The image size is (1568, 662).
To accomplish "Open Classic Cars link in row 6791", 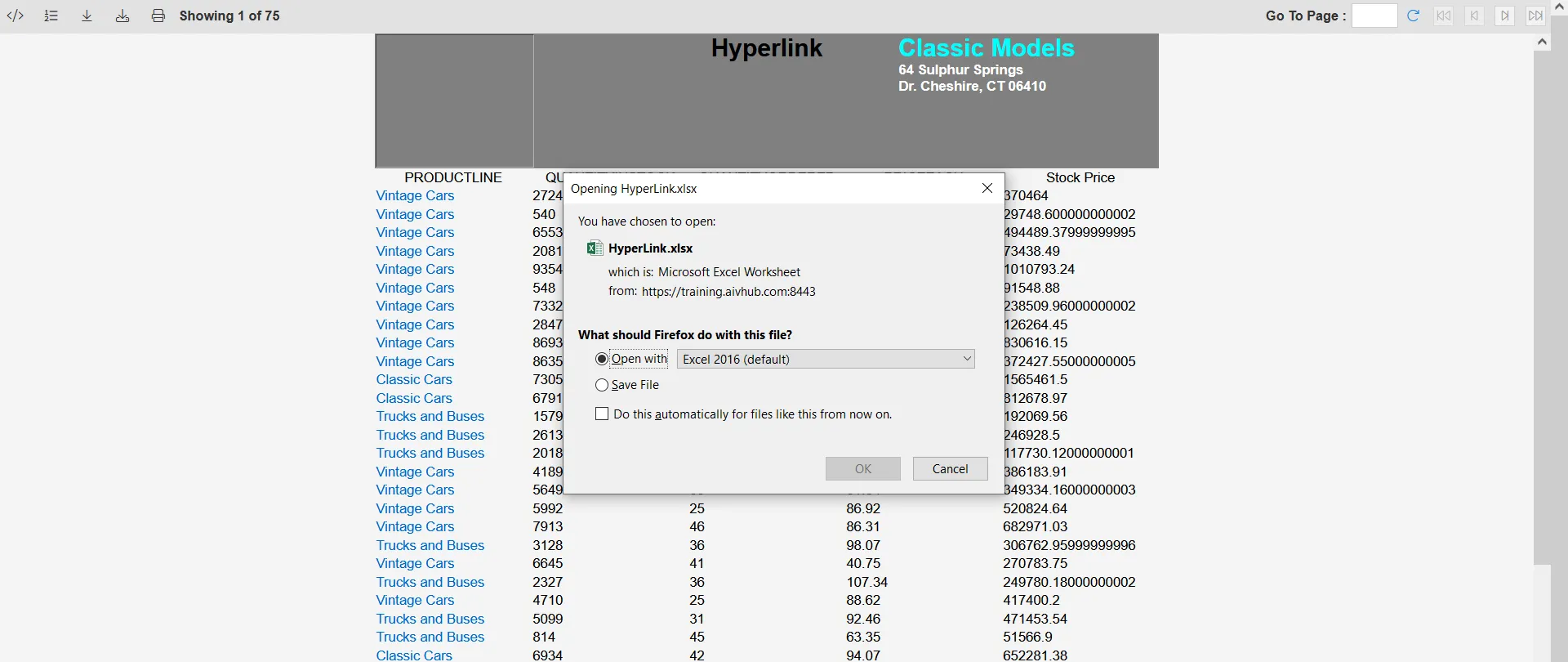I will point(414,398).
